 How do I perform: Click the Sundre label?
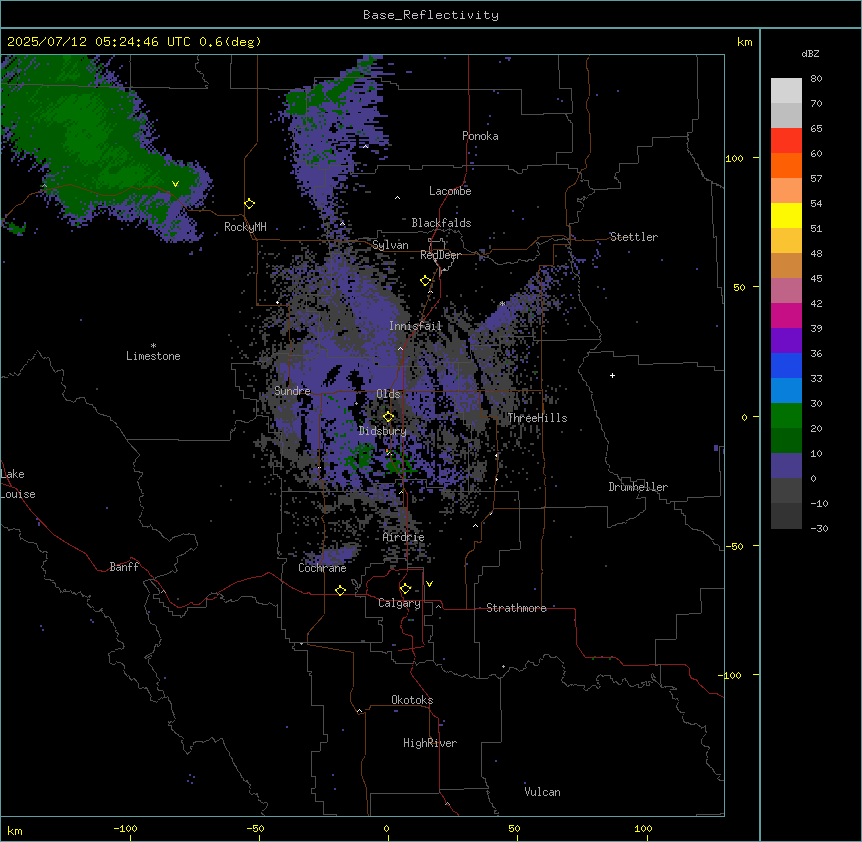coord(292,391)
